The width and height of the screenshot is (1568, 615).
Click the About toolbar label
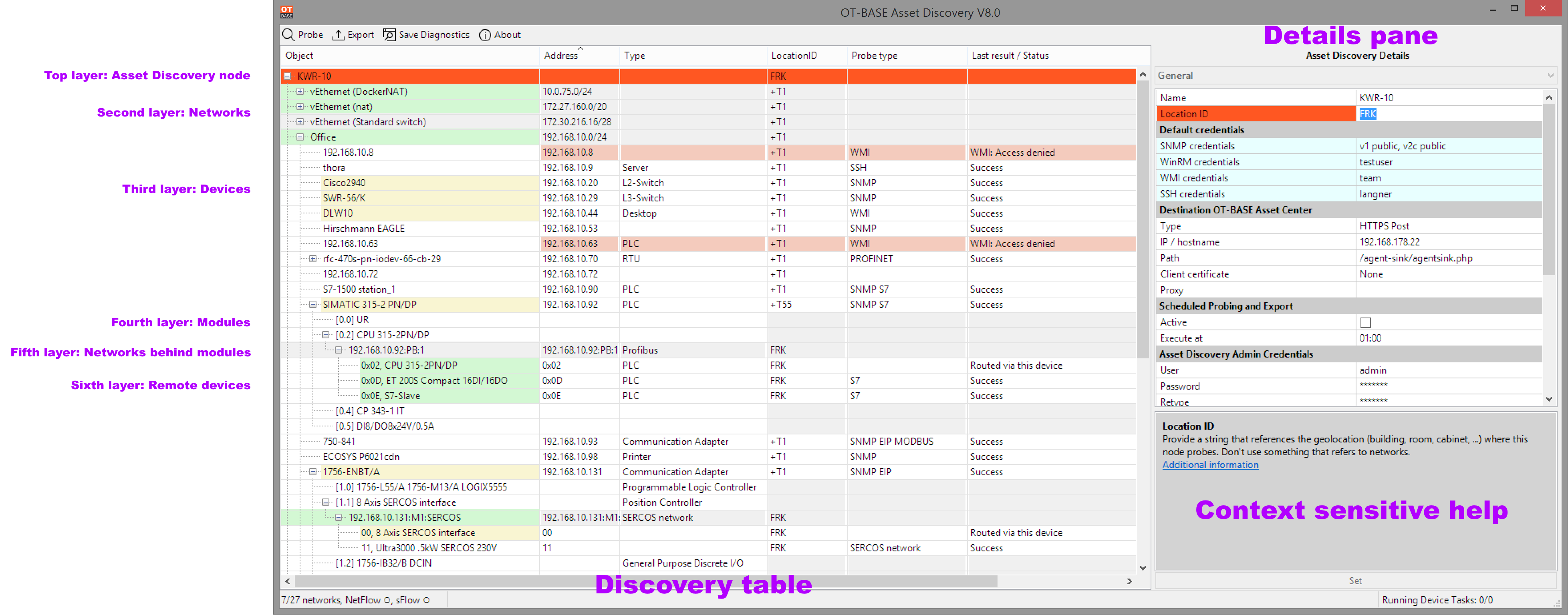(x=507, y=35)
